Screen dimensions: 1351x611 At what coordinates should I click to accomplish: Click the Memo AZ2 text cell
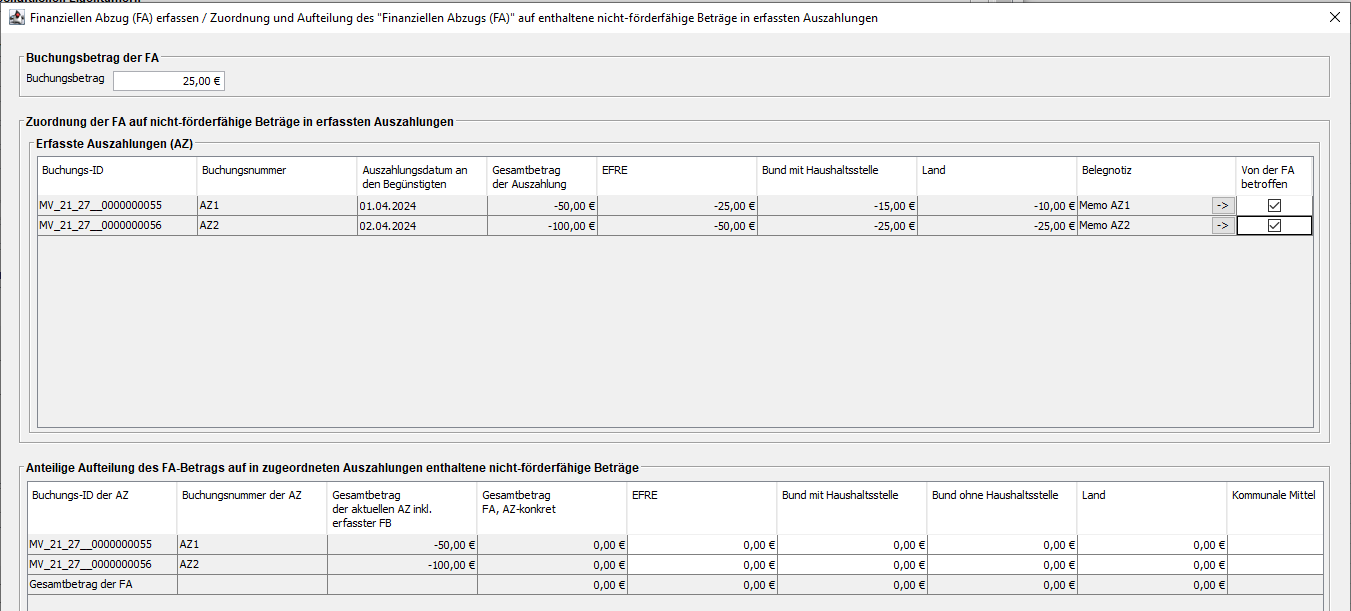click(x=1143, y=225)
